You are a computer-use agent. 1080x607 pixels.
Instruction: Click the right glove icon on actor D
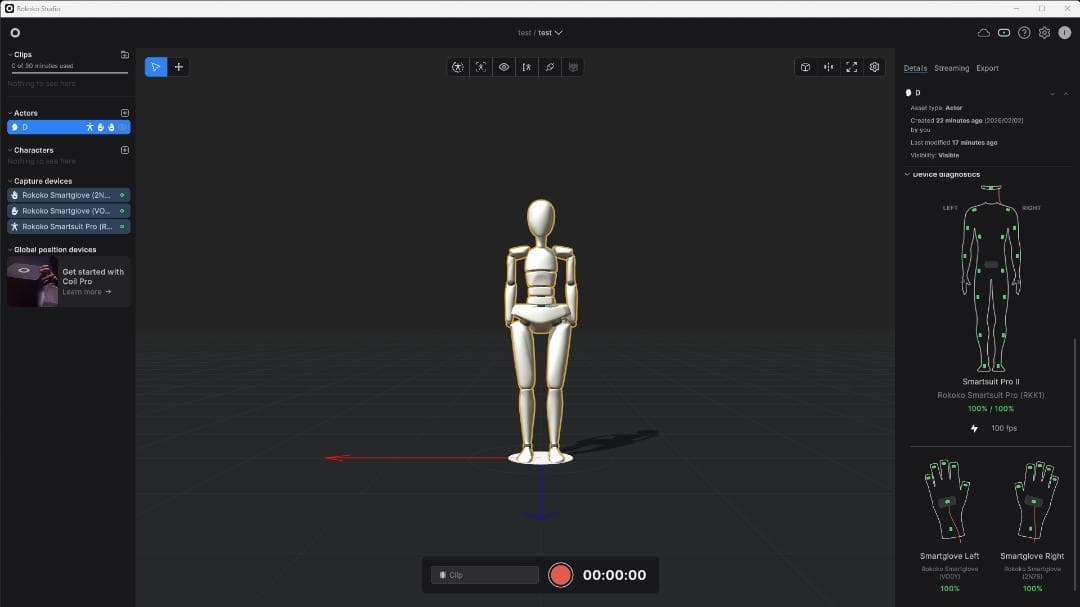coord(111,127)
